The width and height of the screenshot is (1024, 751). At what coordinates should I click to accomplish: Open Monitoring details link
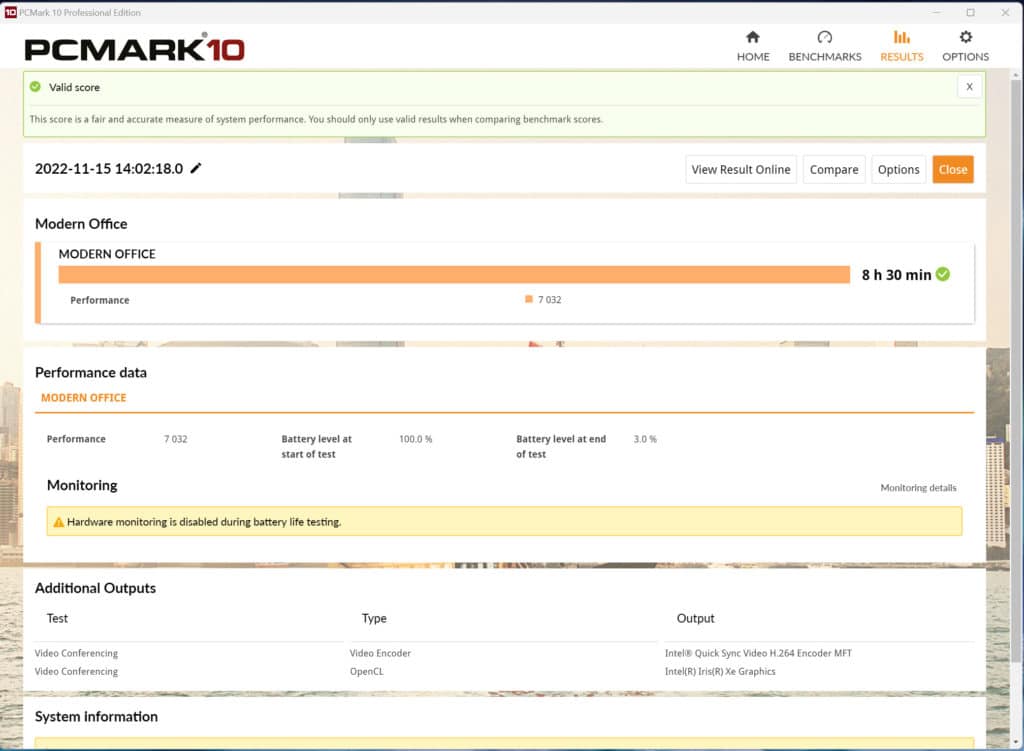click(918, 488)
